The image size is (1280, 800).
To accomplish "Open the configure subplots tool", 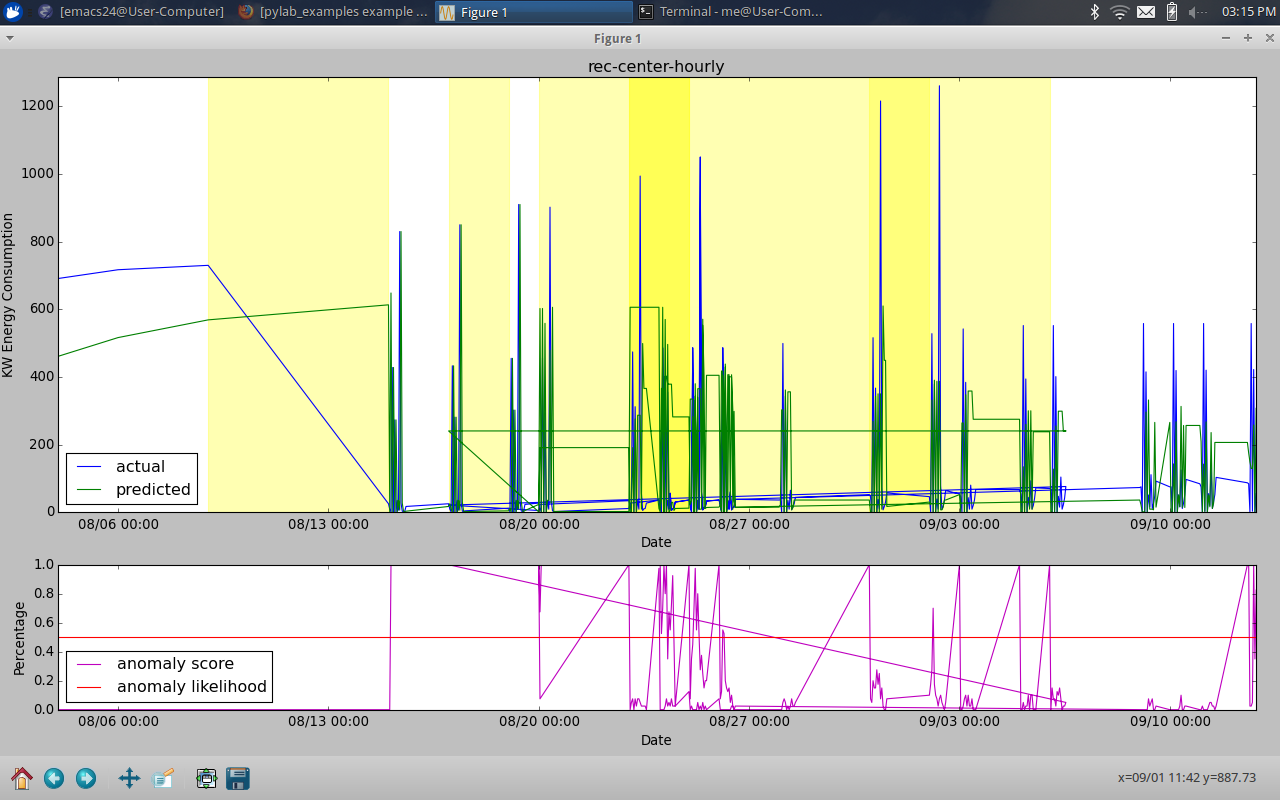I will (206, 778).
